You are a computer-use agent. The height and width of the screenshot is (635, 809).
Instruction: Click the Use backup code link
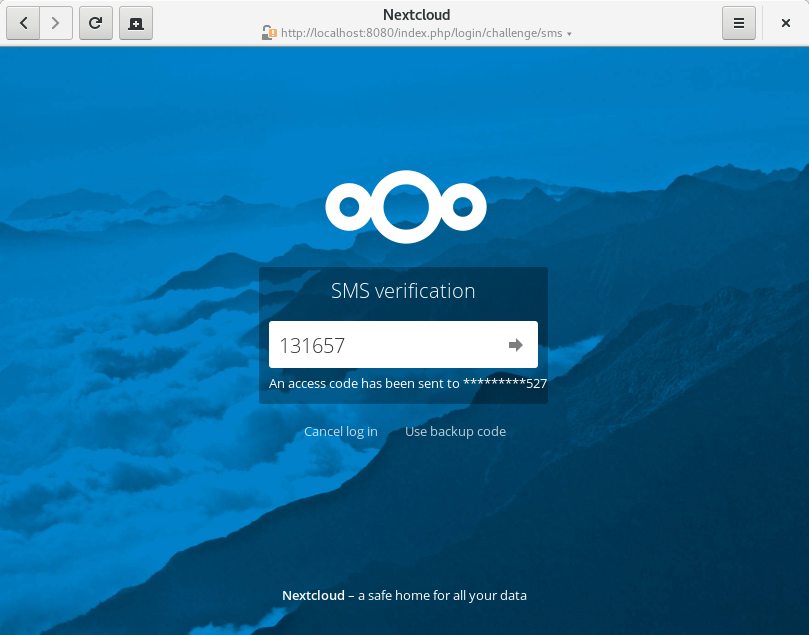click(455, 431)
